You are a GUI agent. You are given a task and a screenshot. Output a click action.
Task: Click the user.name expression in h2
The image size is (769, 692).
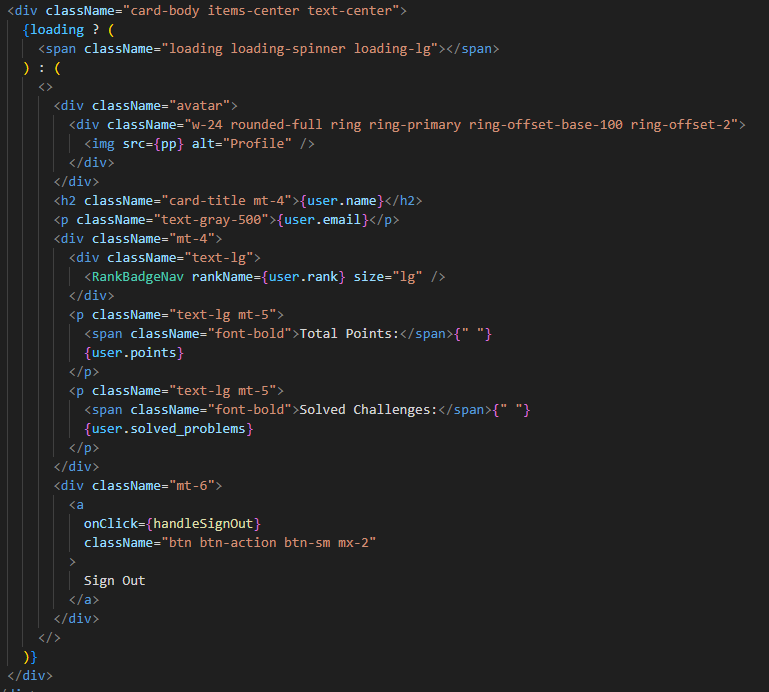pos(341,201)
